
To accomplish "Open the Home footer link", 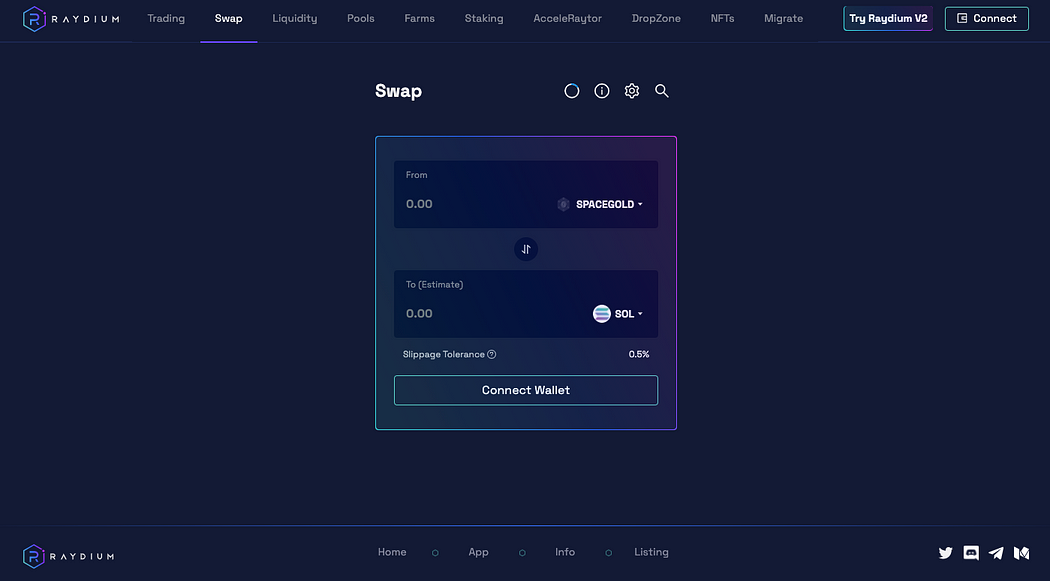I will coord(392,552).
